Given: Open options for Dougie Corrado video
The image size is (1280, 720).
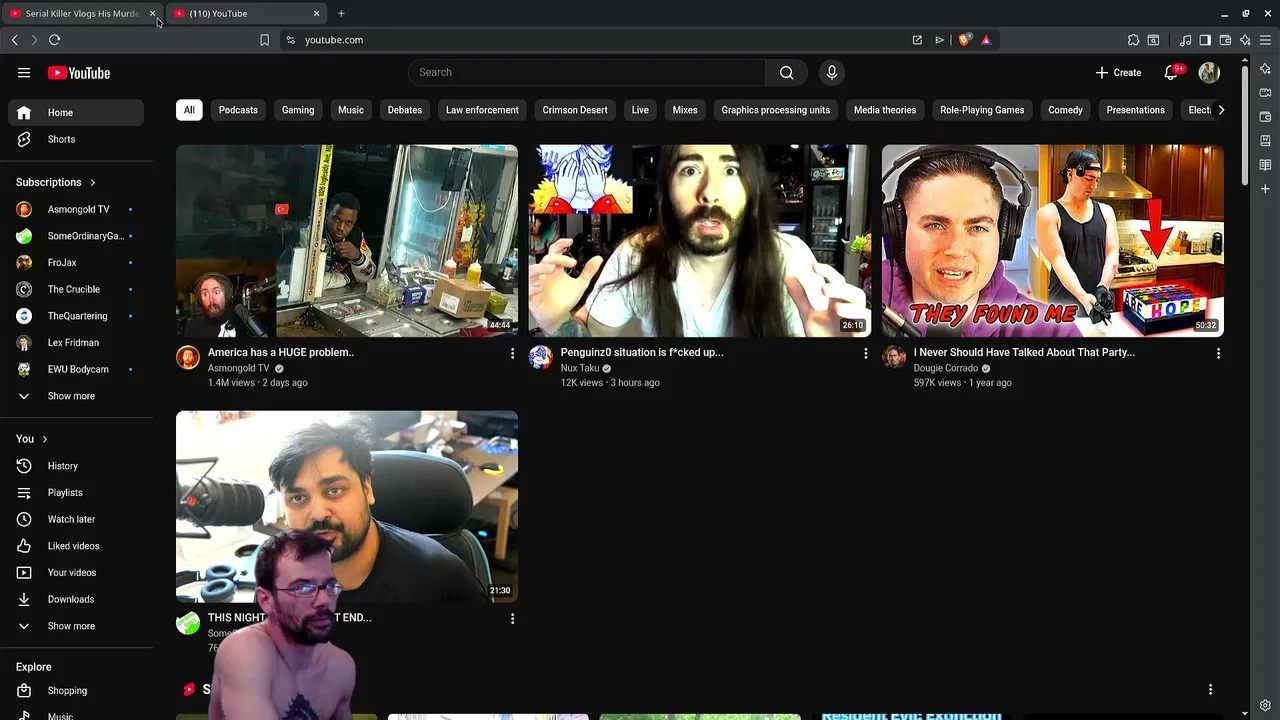Looking at the screenshot, I should 1218,353.
